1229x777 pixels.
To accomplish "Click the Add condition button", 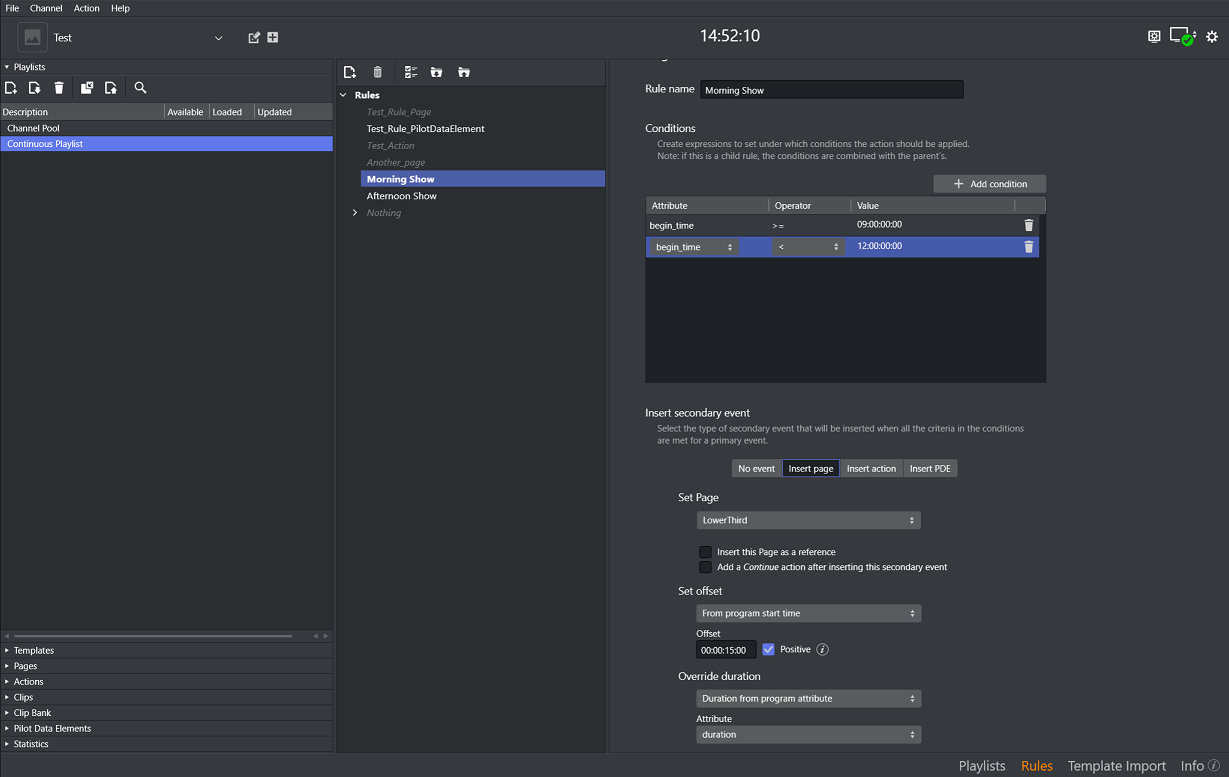I will pyautogui.click(x=989, y=184).
